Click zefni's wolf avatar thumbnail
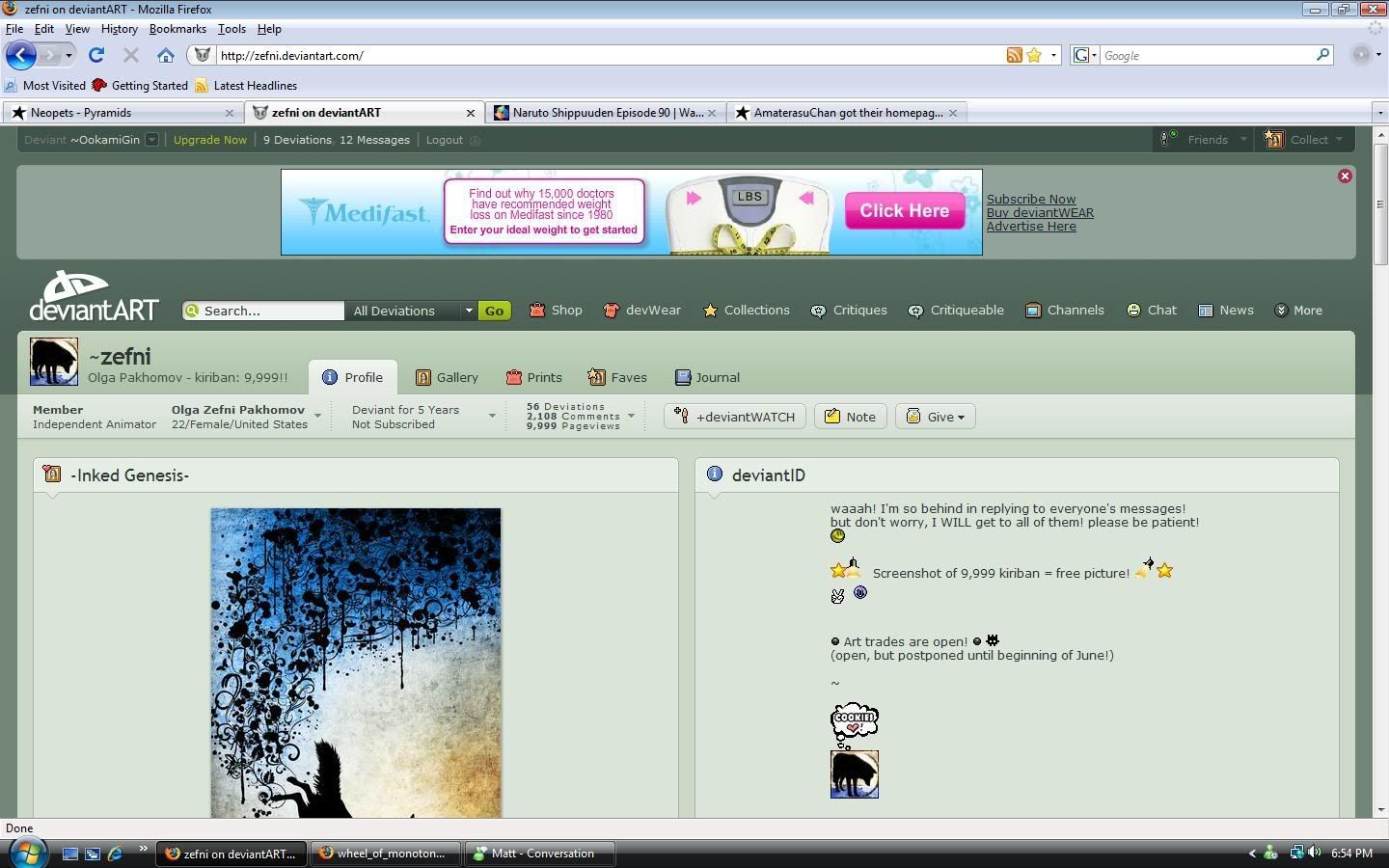The width and height of the screenshot is (1389, 868). [54, 362]
